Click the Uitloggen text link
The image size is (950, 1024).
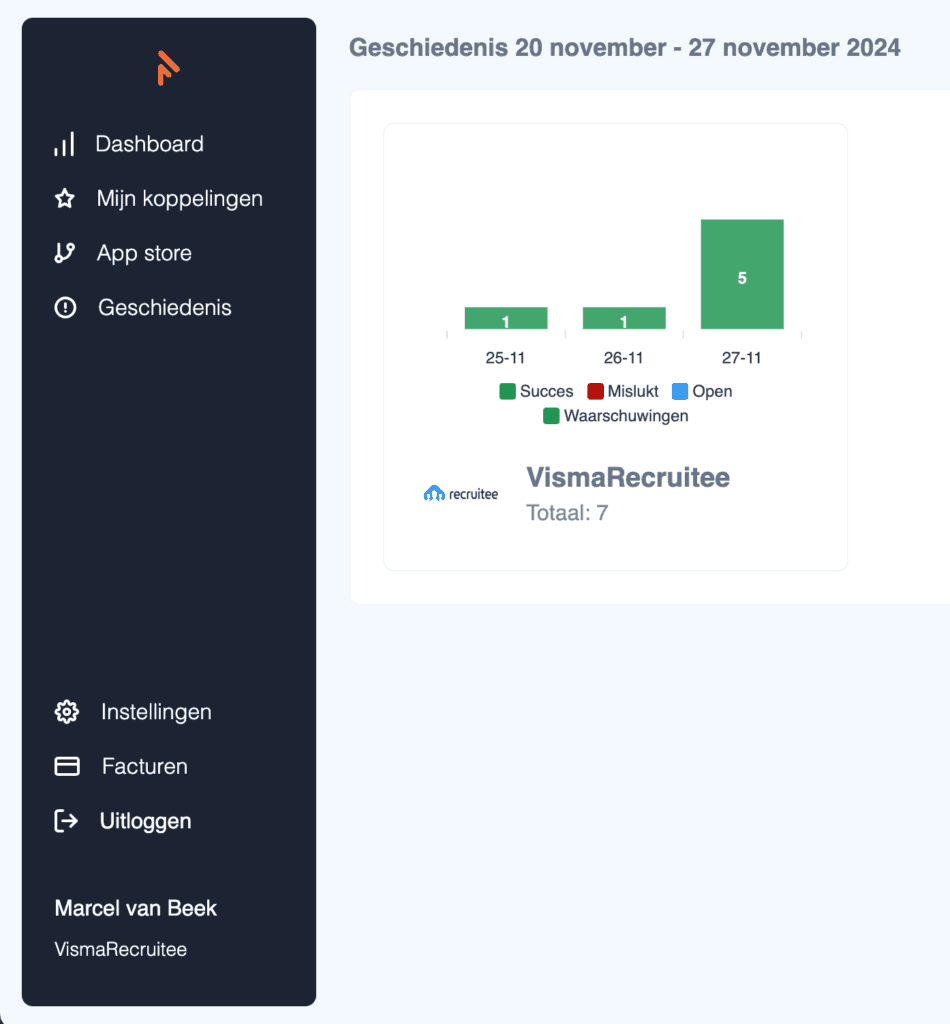[x=146, y=822]
